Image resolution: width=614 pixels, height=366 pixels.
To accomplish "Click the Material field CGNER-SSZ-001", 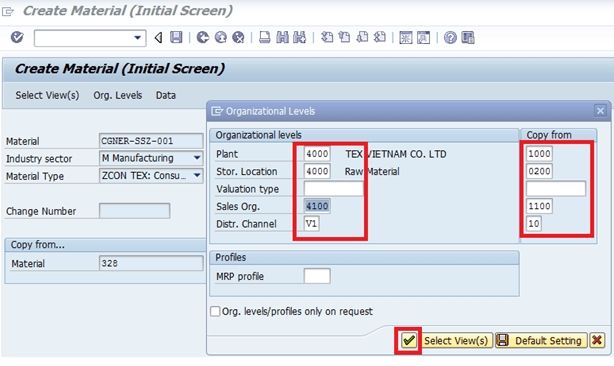I will [151, 141].
